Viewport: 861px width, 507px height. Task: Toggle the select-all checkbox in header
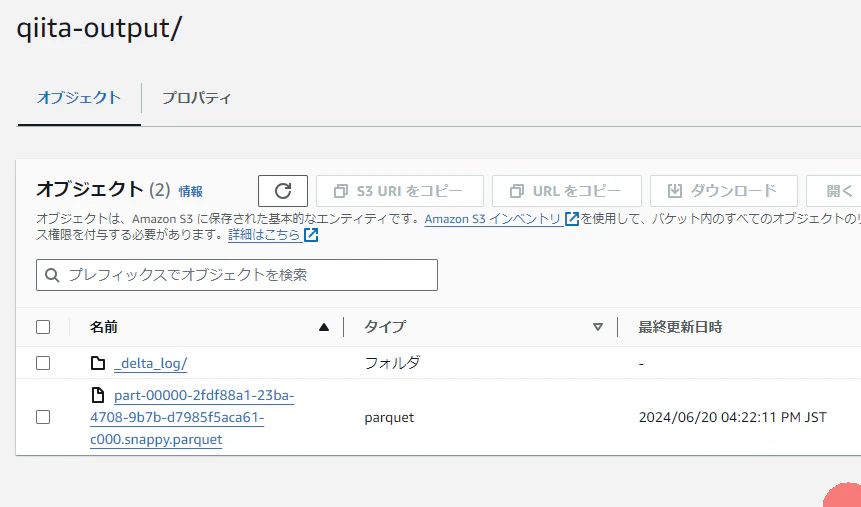pyautogui.click(x=43, y=327)
